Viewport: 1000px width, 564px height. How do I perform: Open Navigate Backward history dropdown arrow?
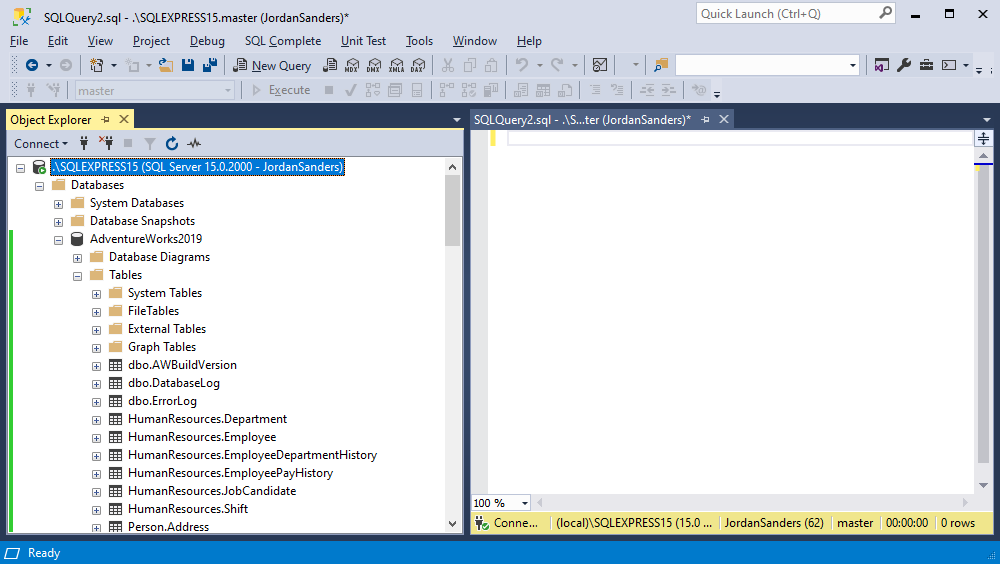(48, 65)
